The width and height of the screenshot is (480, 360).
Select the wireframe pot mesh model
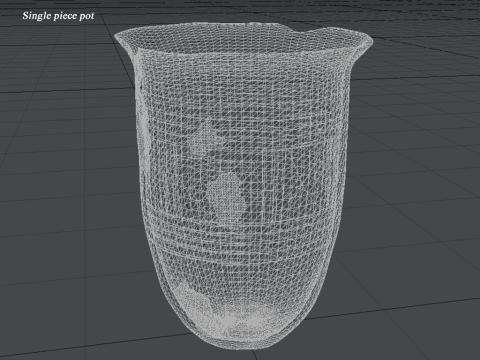click(244, 185)
